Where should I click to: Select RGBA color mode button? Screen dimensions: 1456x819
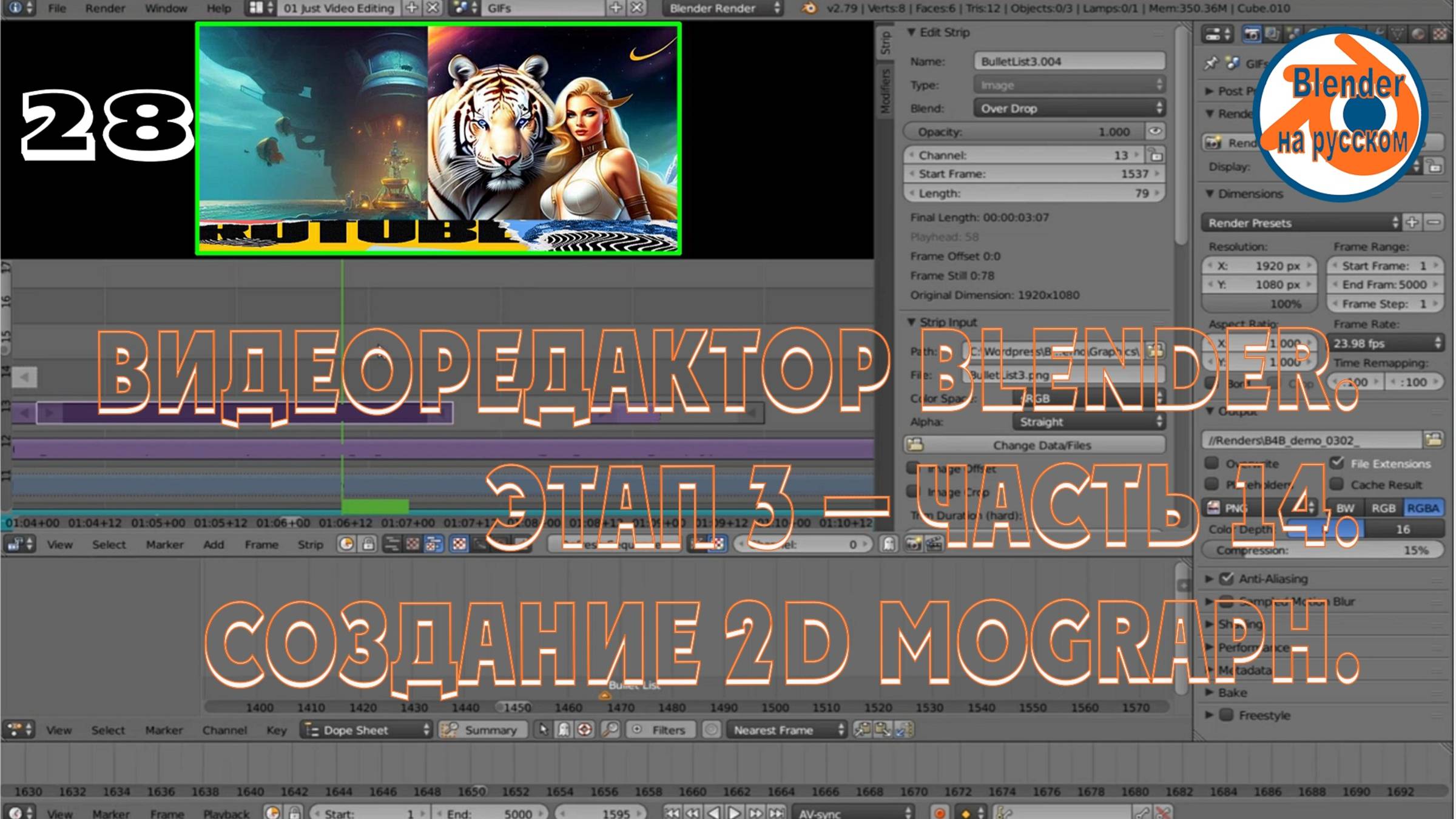click(1422, 508)
